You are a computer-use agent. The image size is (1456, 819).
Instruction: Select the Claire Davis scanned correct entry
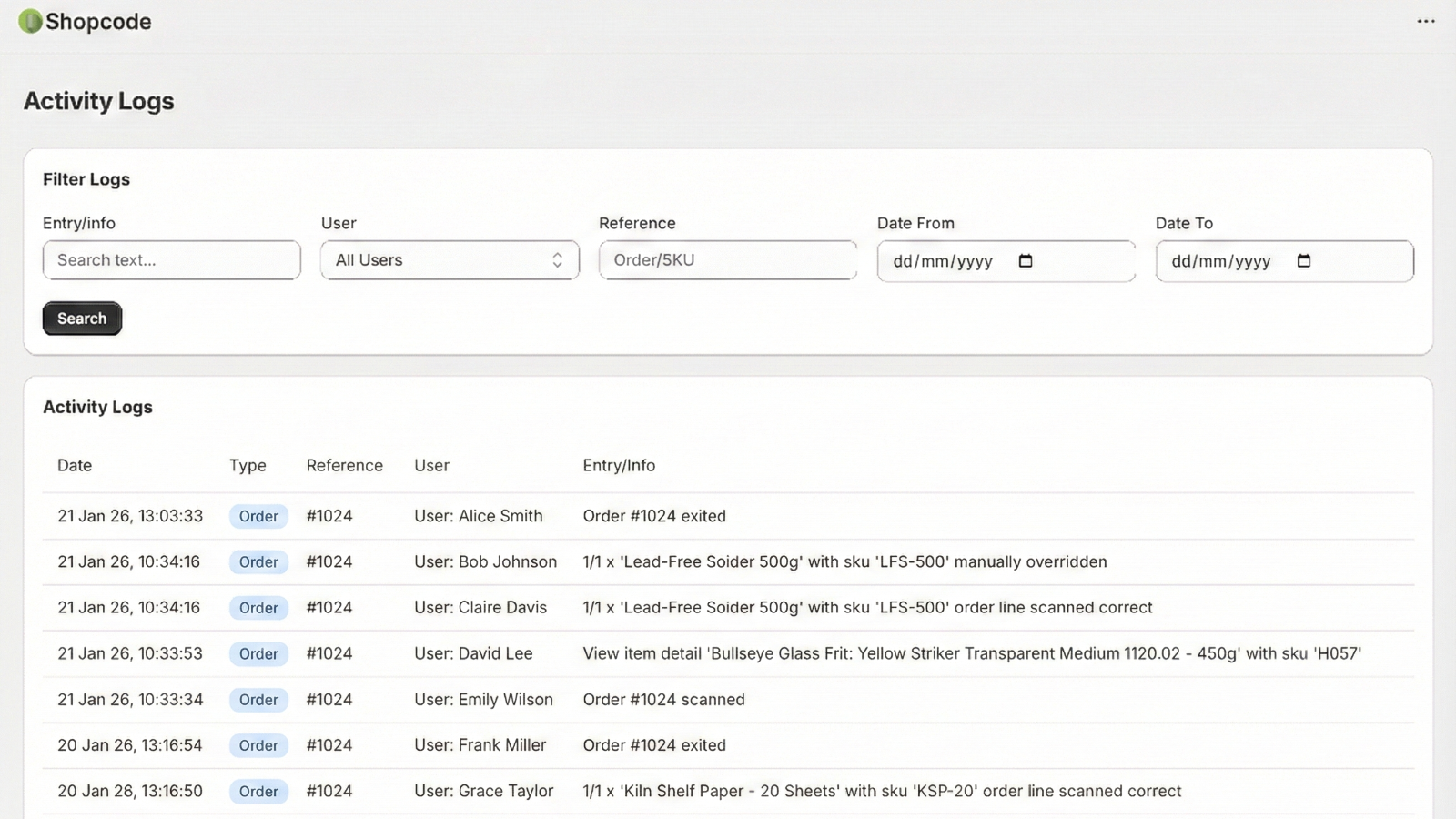(866, 608)
